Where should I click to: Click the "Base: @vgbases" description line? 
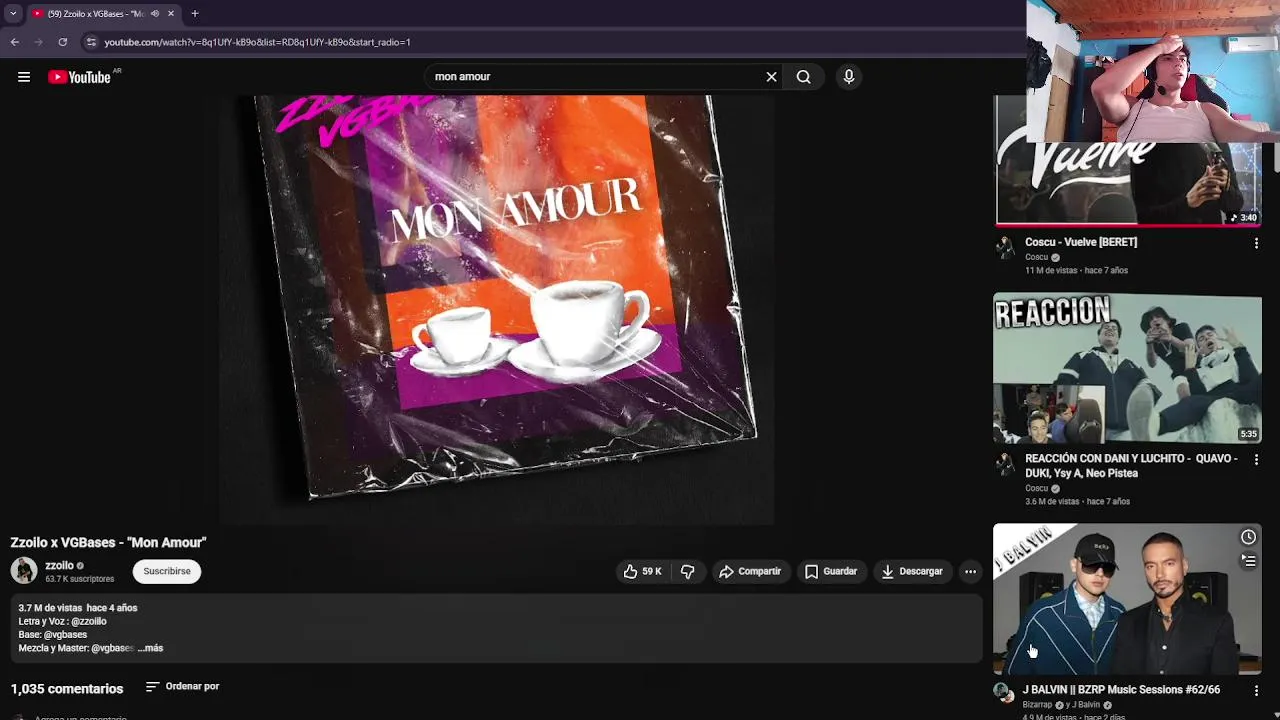(53, 634)
